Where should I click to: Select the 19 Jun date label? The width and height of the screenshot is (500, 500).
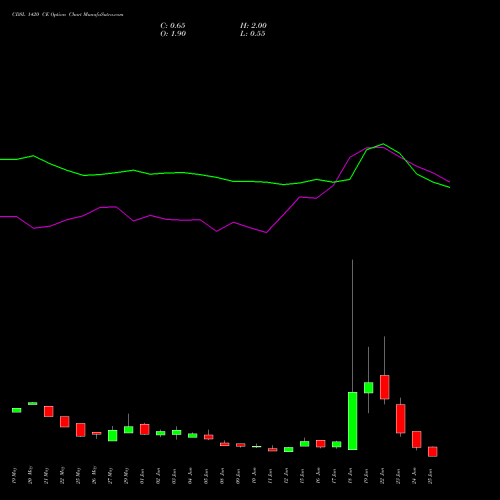[366, 476]
